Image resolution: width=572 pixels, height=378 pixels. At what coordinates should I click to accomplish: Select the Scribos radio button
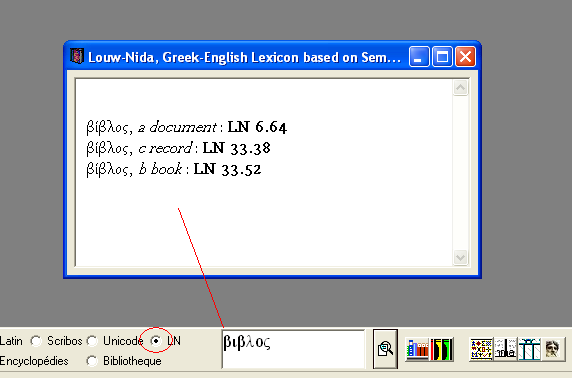[x=36, y=341]
